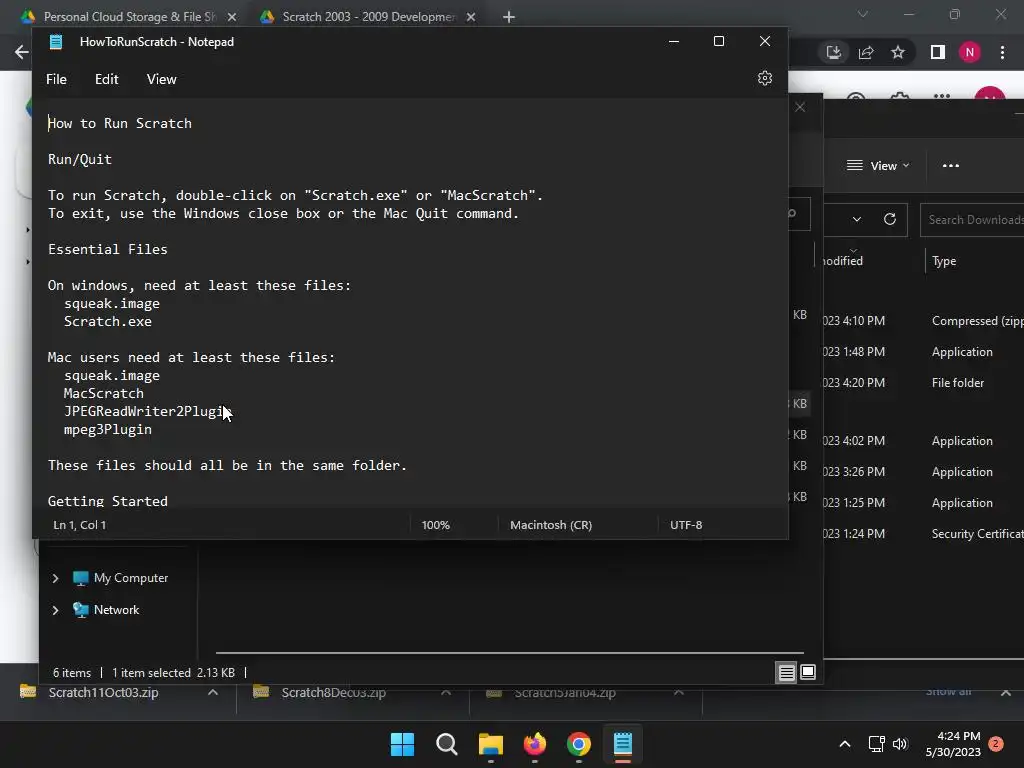1024x768 pixels.
Task: Bookmark this page with star icon
Action: (898, 52)
